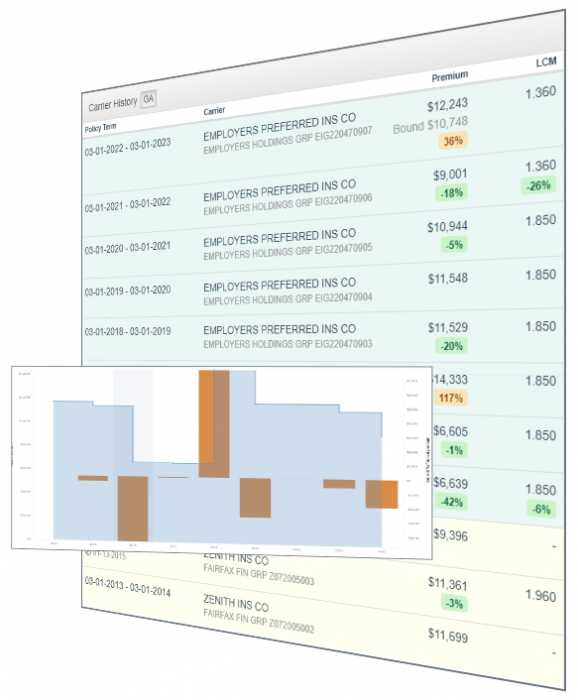Screen dimensions: 578x700
Task: Click policy number EIG220470904 carrier line
Action: tap(287, 299)
